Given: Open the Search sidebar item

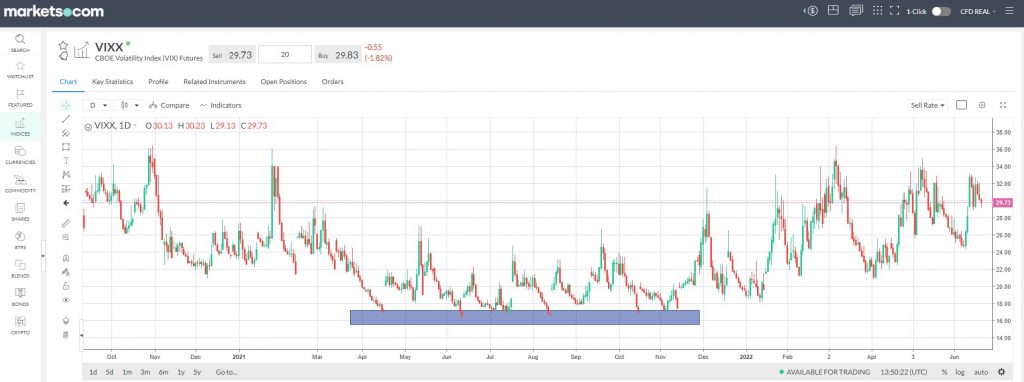Looking at the screenshot, I should pos(20,42).
